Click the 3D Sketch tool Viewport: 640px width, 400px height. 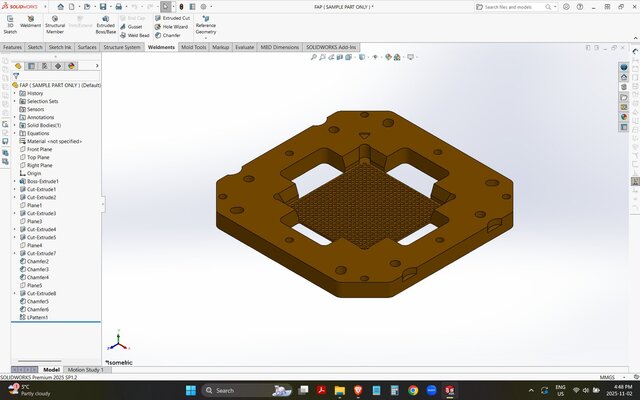10,23
